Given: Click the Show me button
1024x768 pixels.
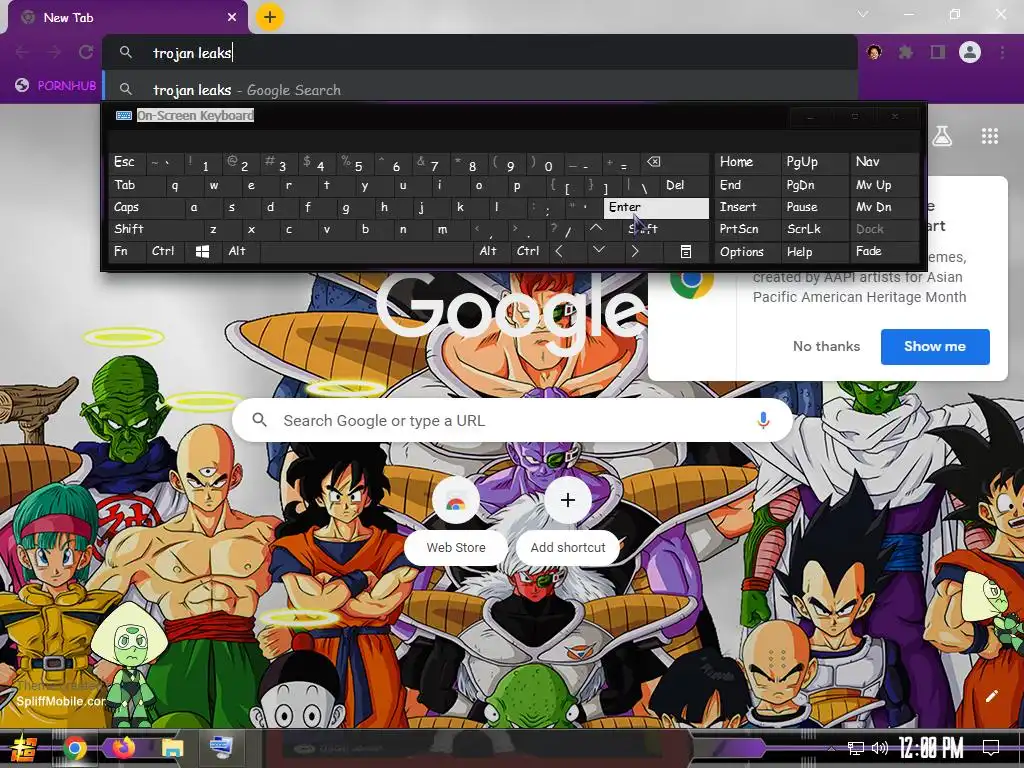Looking at the screenshot, I should tap(935, 346).
